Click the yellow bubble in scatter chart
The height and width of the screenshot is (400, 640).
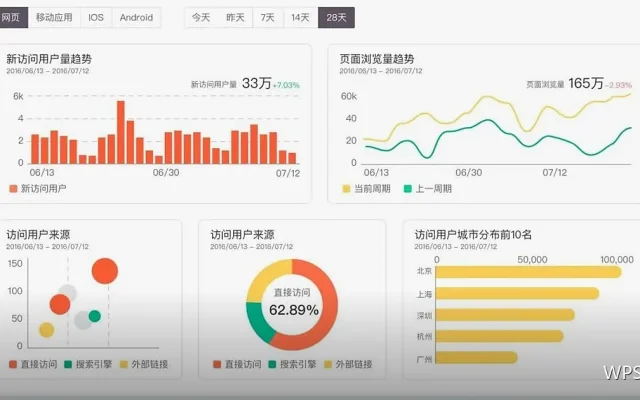[x=47, y=330]
